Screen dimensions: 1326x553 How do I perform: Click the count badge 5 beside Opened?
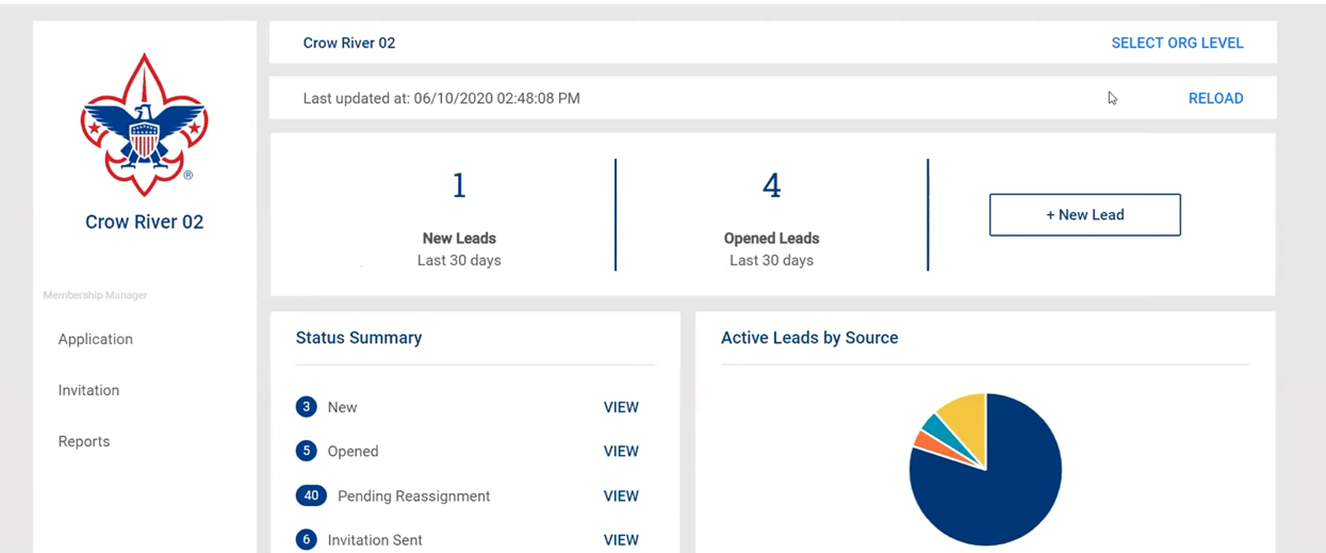306,451
